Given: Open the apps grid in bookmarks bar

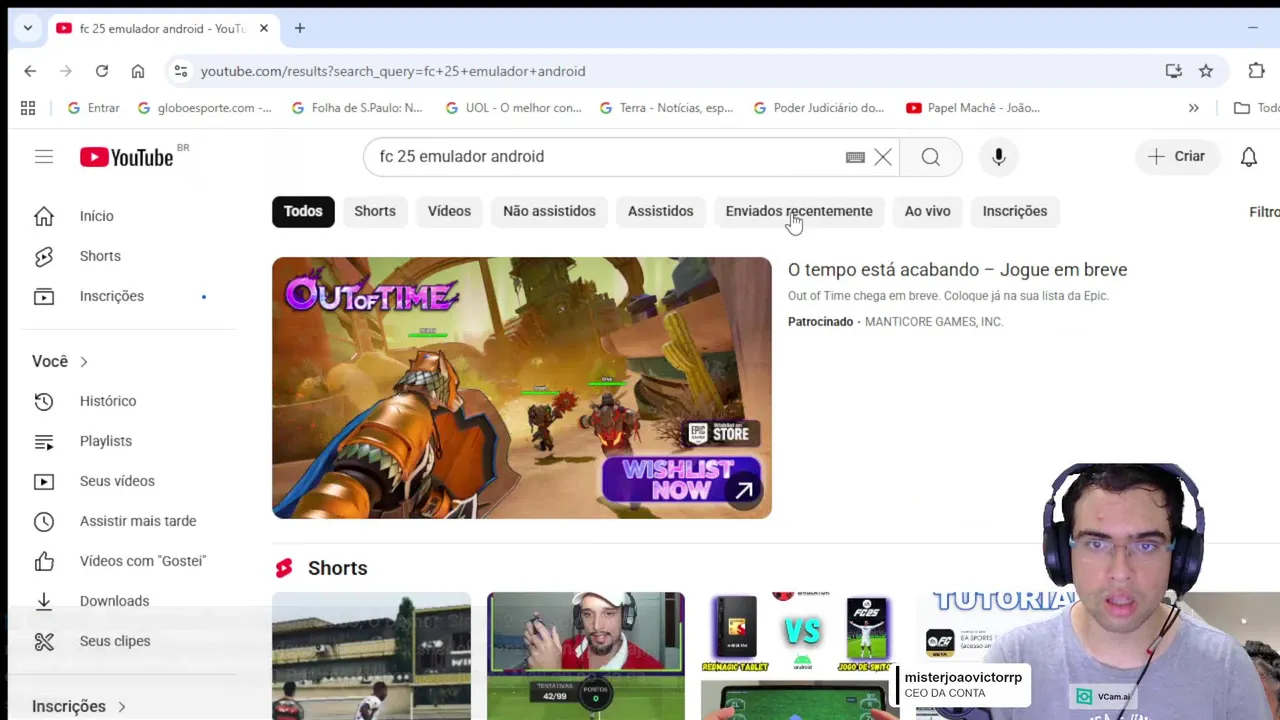Looking at the screenshot, I should [28, 108].
